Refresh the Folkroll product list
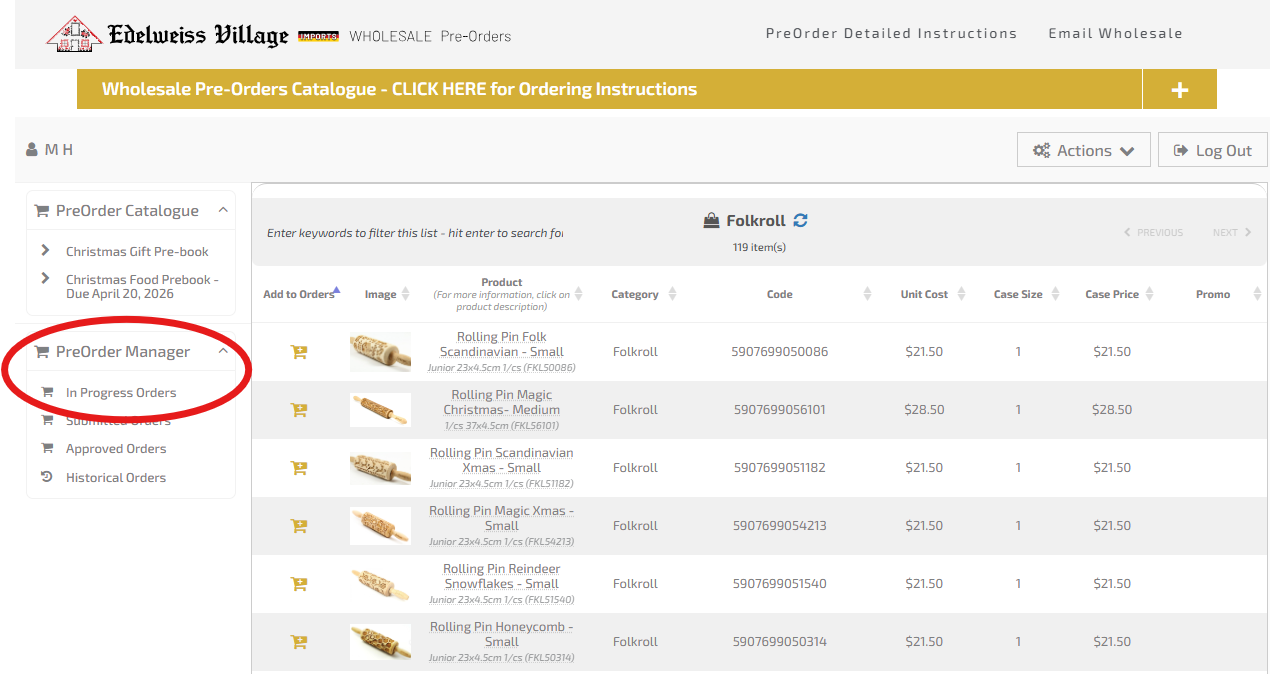This screenshot has width=1270, height=674. [x=800, y=221]
